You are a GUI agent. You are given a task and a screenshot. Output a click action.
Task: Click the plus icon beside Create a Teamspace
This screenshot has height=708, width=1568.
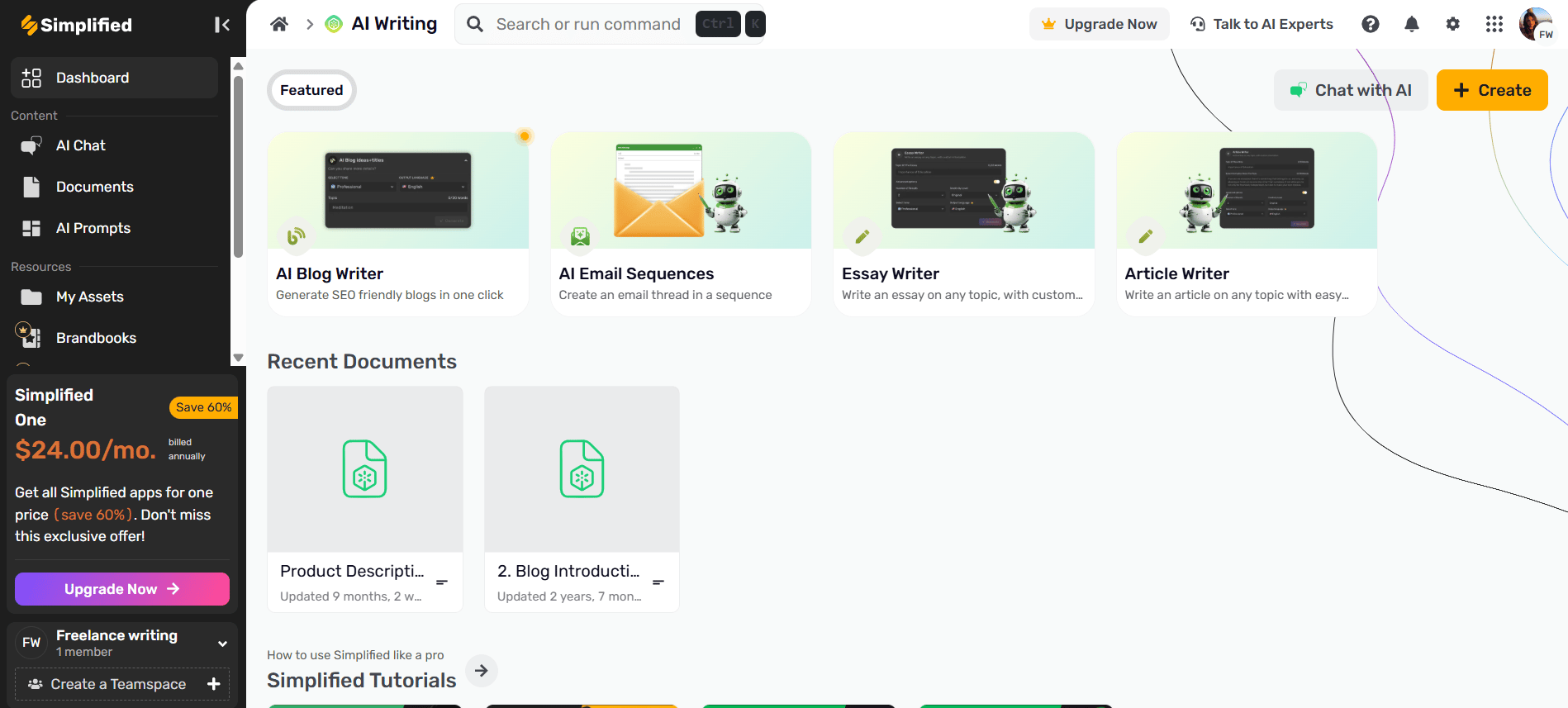click(x=213, y=684)
